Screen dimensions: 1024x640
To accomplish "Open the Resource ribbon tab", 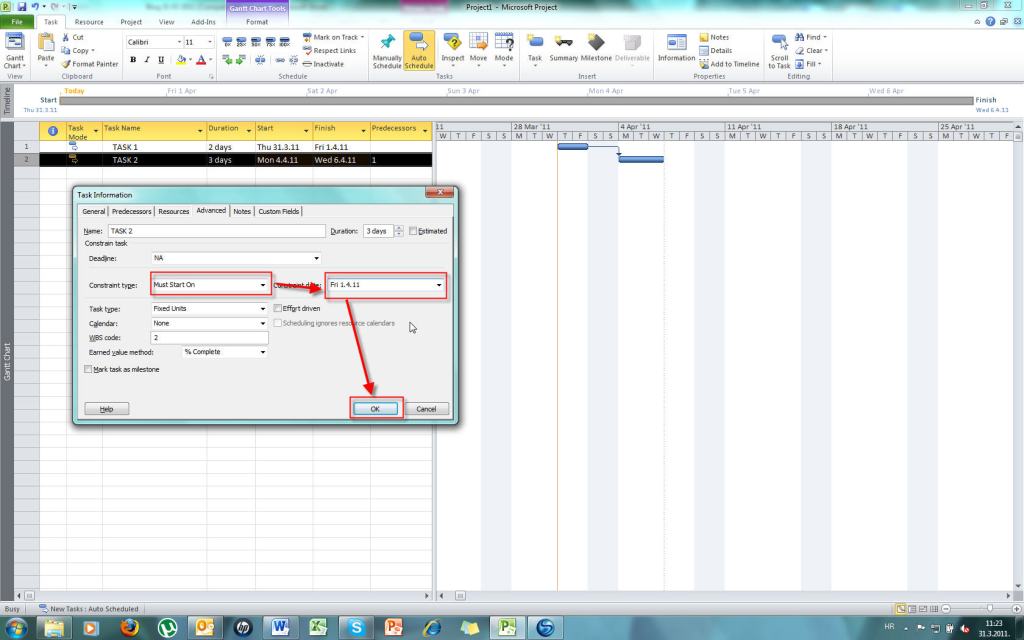I will pyautogui.click(x=90, y=21).
